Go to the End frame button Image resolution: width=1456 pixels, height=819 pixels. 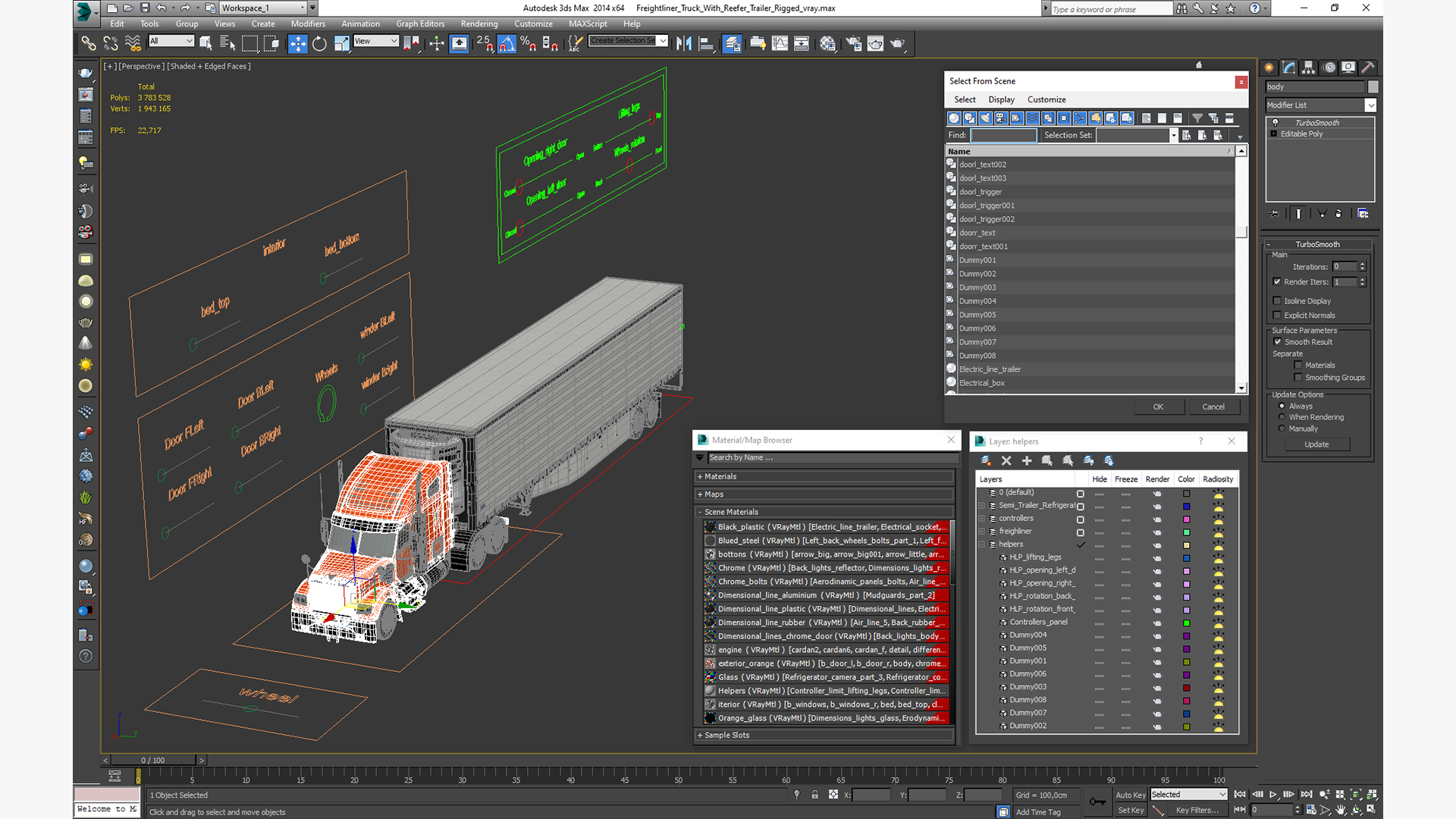click(x=1307, y=794)
